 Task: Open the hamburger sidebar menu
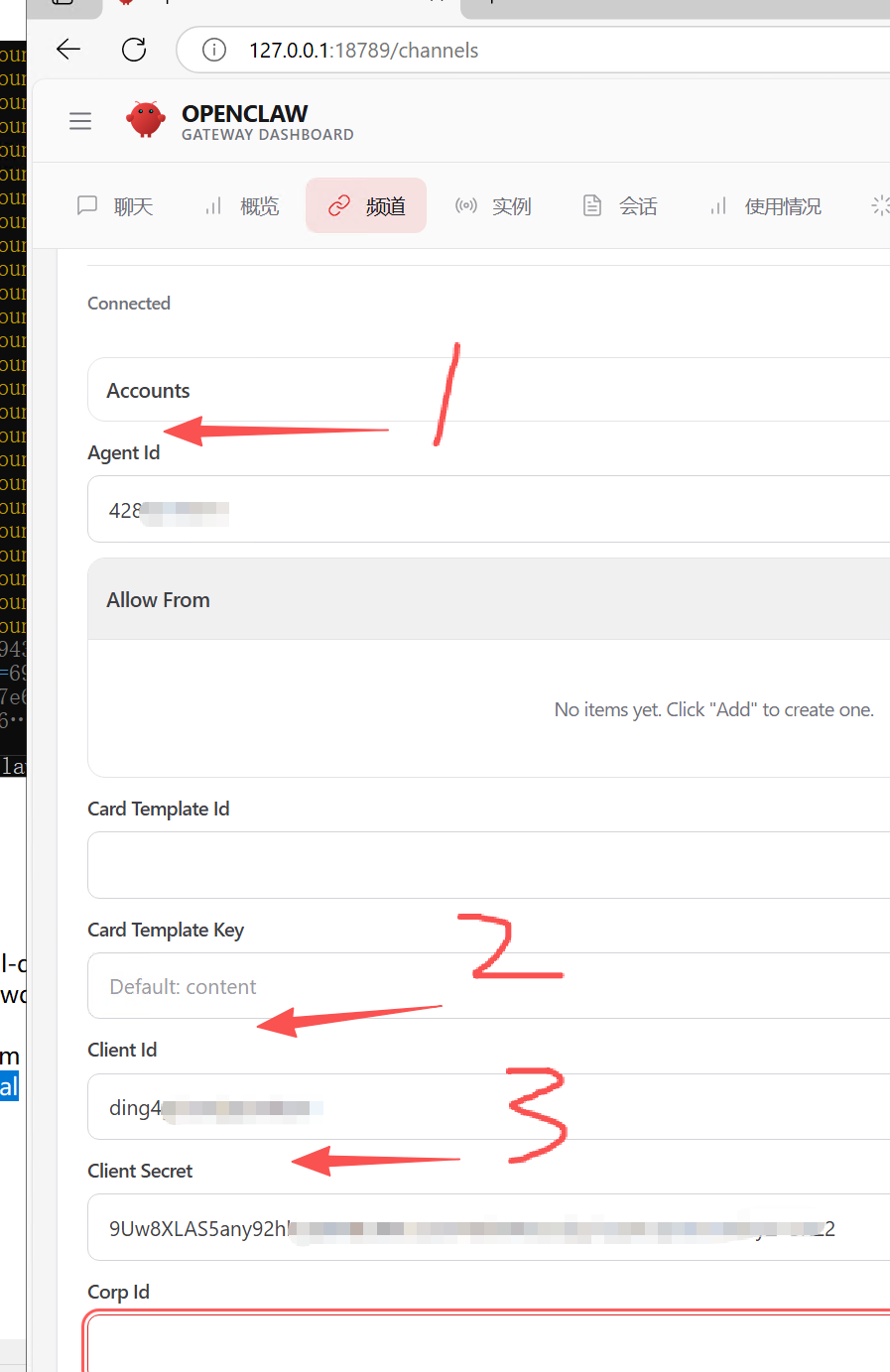point(80,121)
